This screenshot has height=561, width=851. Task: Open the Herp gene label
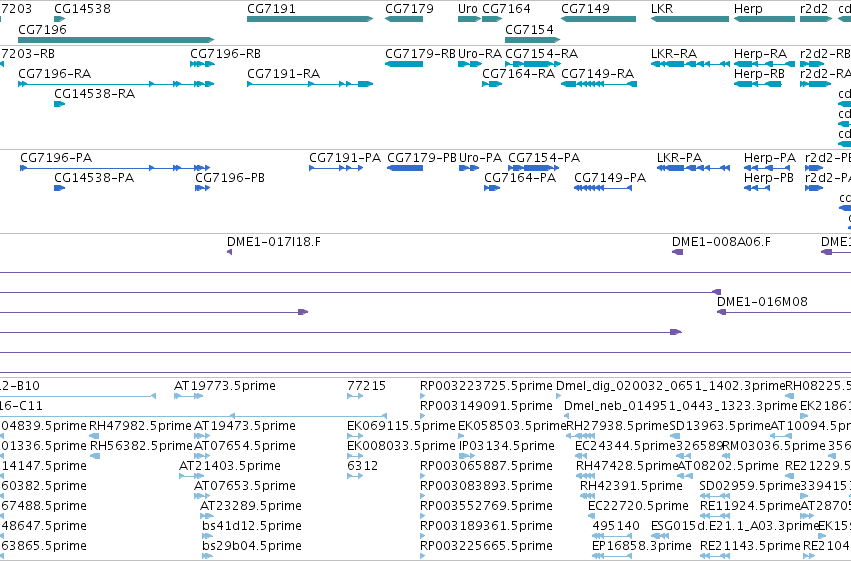coord(748,9)
